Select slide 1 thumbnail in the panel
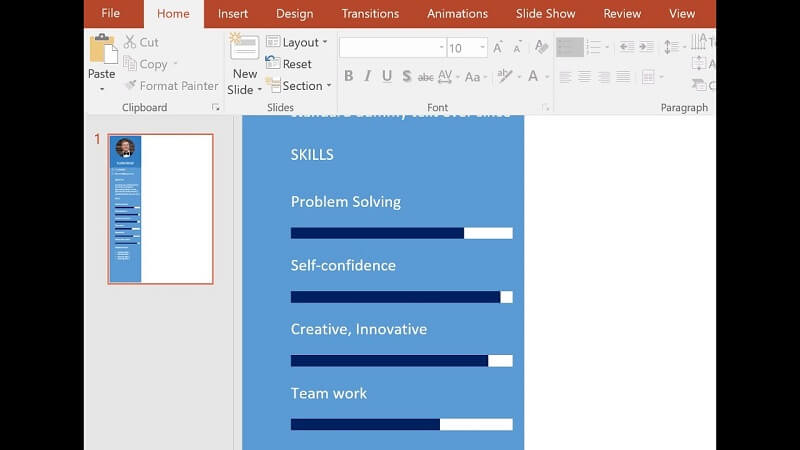The image size is (800, 450). tap(160, 209)
